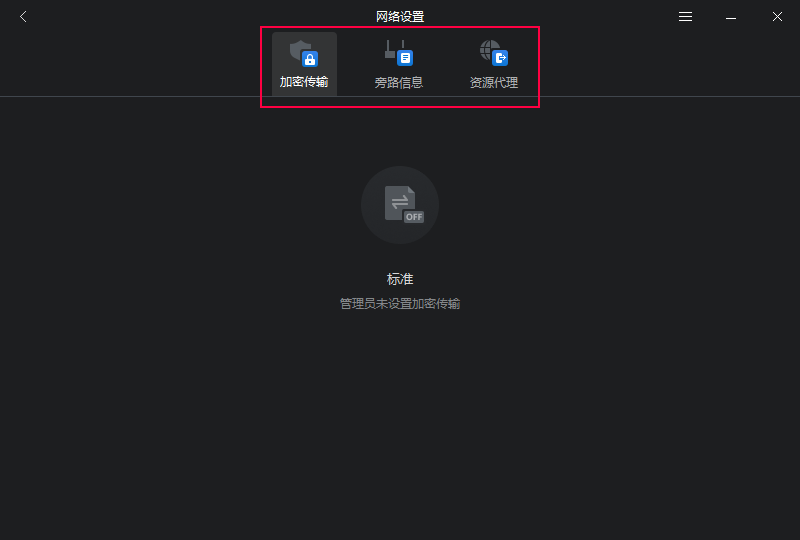Click the central transfer OFF icon
The height and width of the screenshot is (540, 800).
[x=404, y=204]
